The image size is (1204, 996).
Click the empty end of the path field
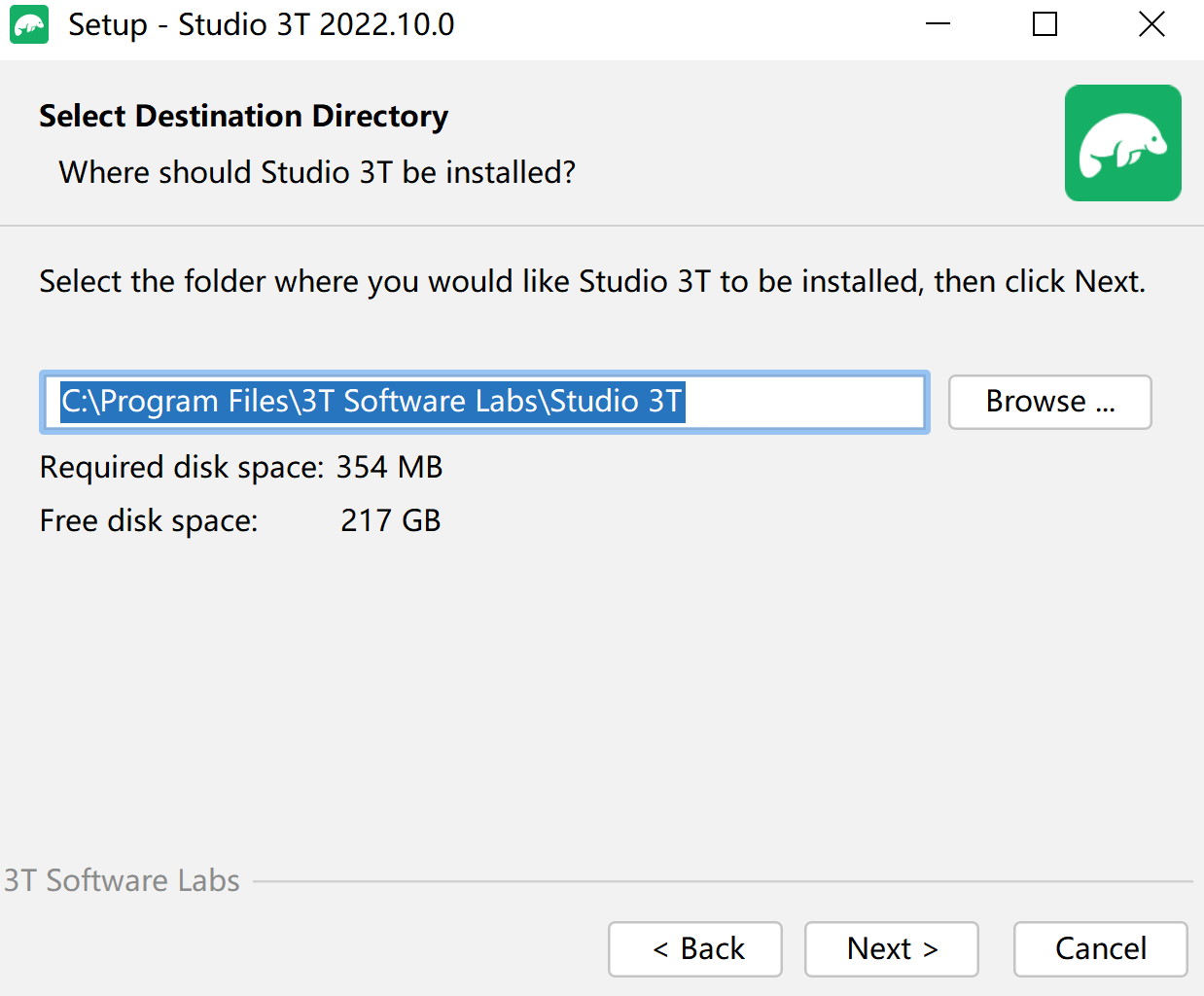(x=803, y=402)
